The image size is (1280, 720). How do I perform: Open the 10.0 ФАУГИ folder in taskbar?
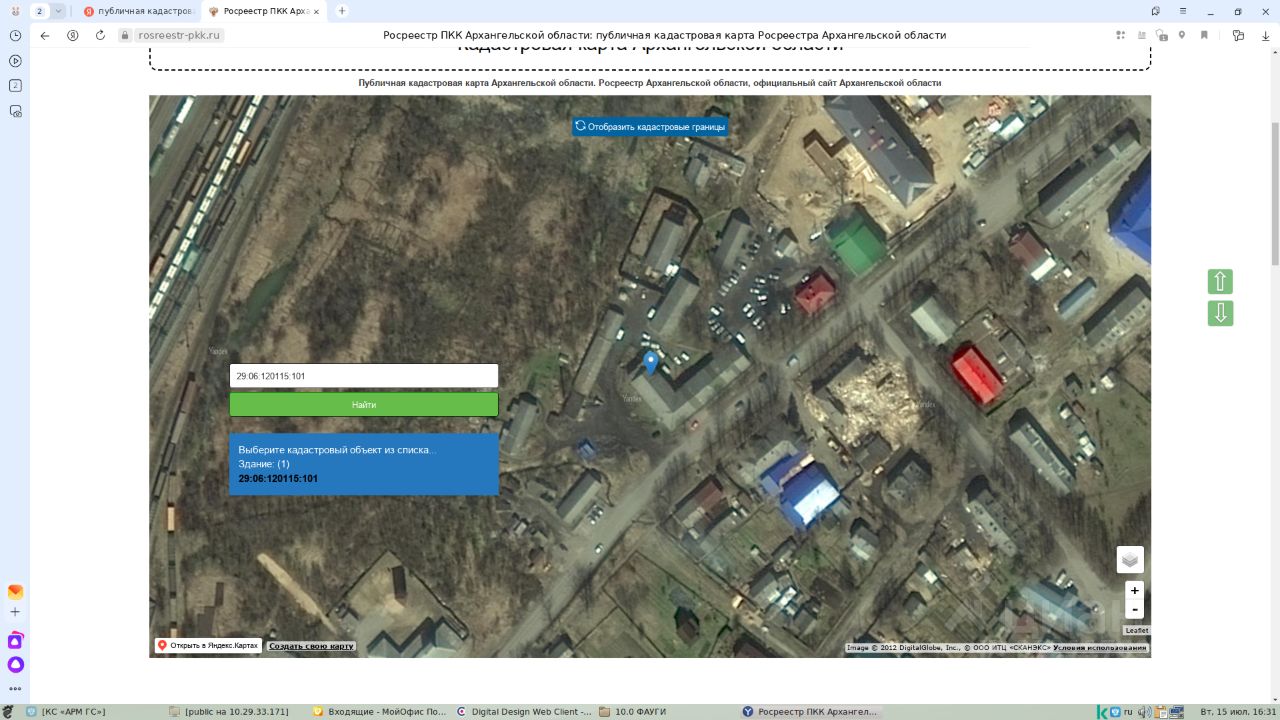[632, 712]
